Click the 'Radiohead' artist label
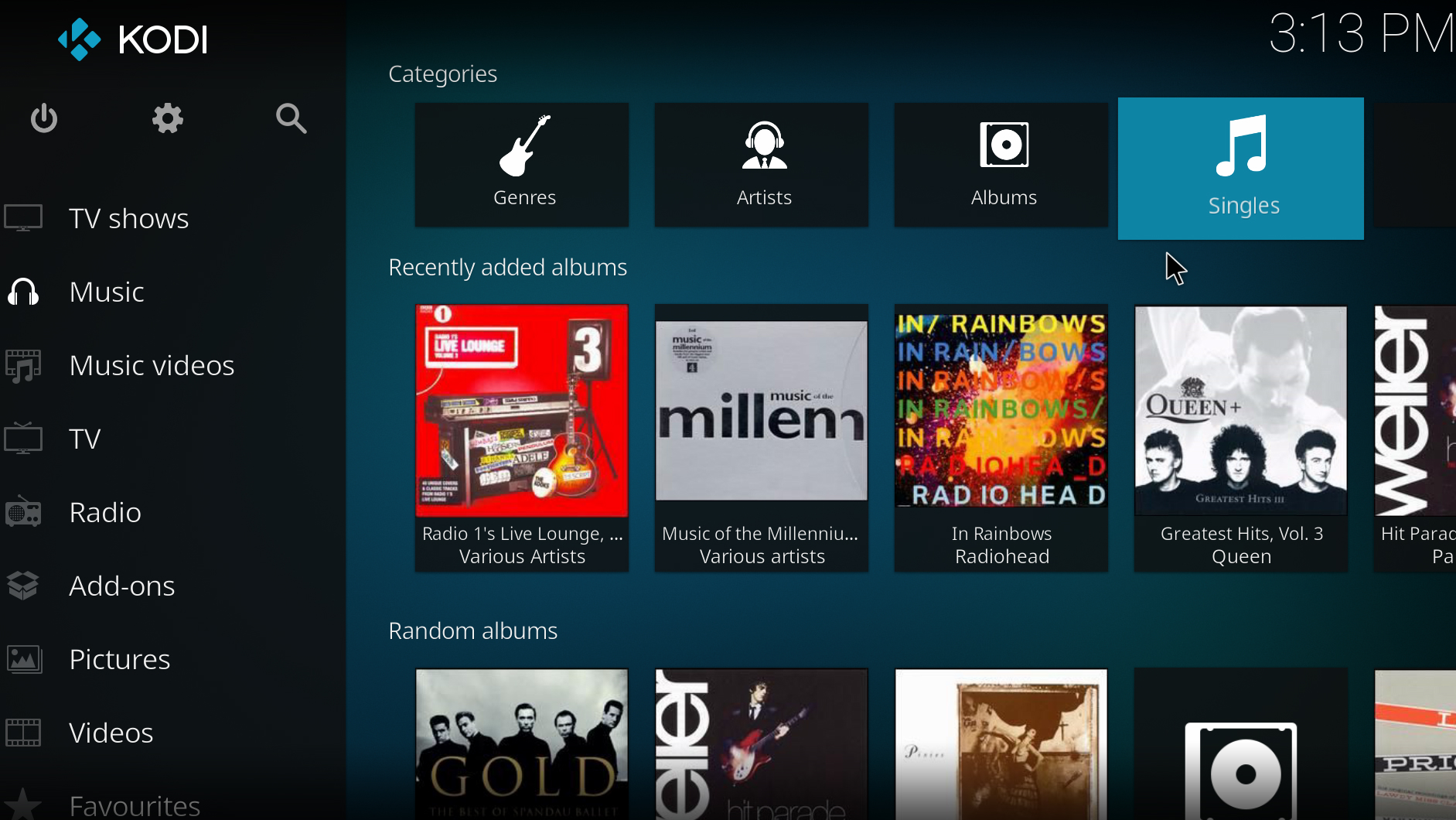This screenshot has height=820, width=1456. coord(1001,556)
